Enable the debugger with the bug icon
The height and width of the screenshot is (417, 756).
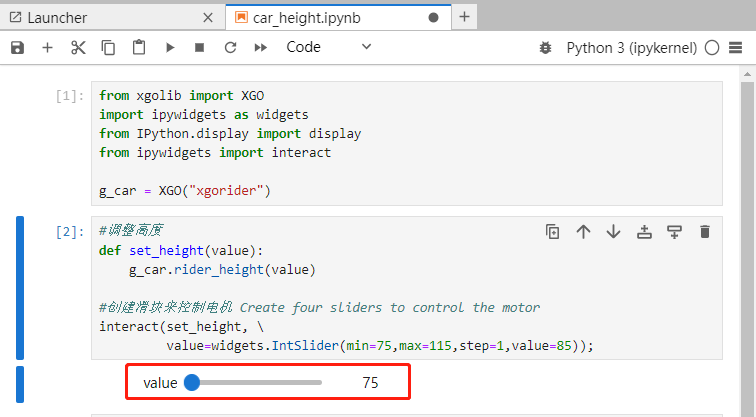(545, 48)
